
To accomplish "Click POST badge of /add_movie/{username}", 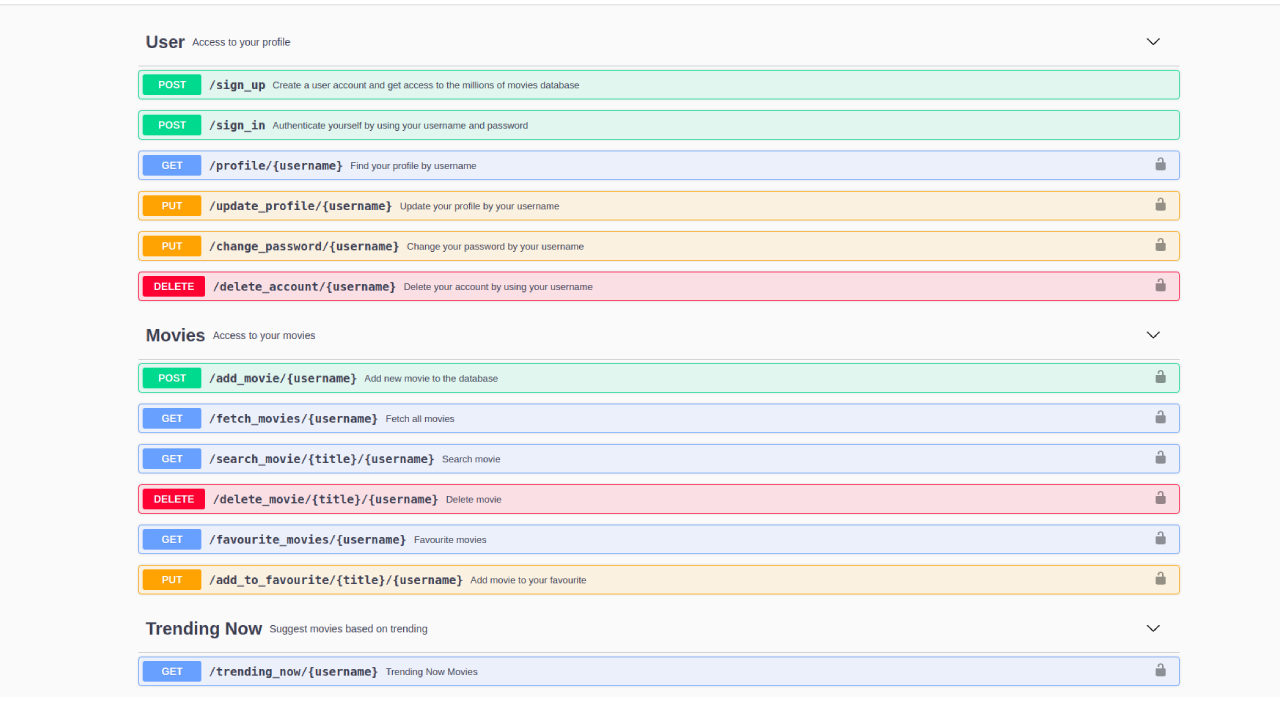I will point(172,378).
